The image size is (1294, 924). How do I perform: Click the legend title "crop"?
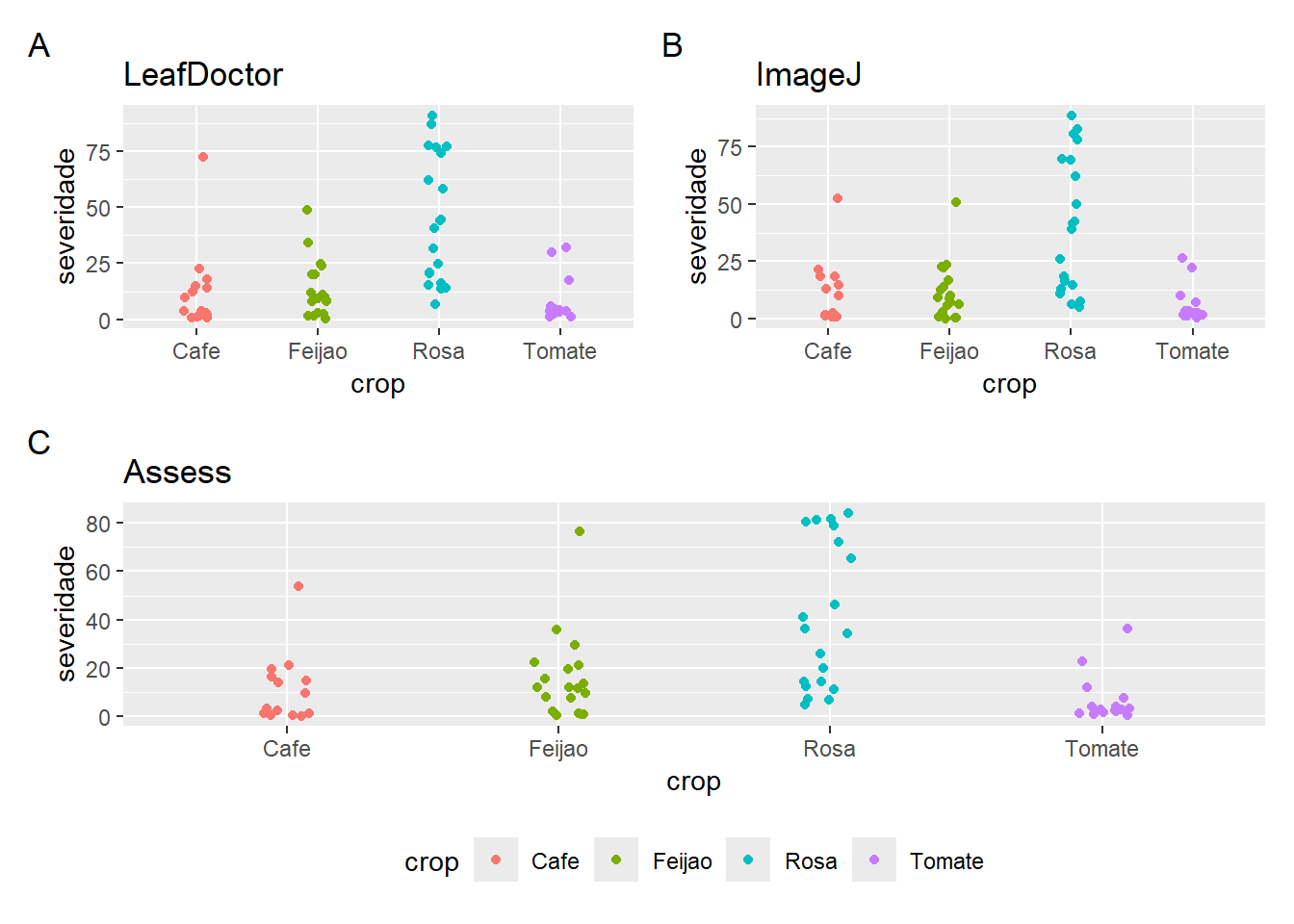tap(431, 862)
